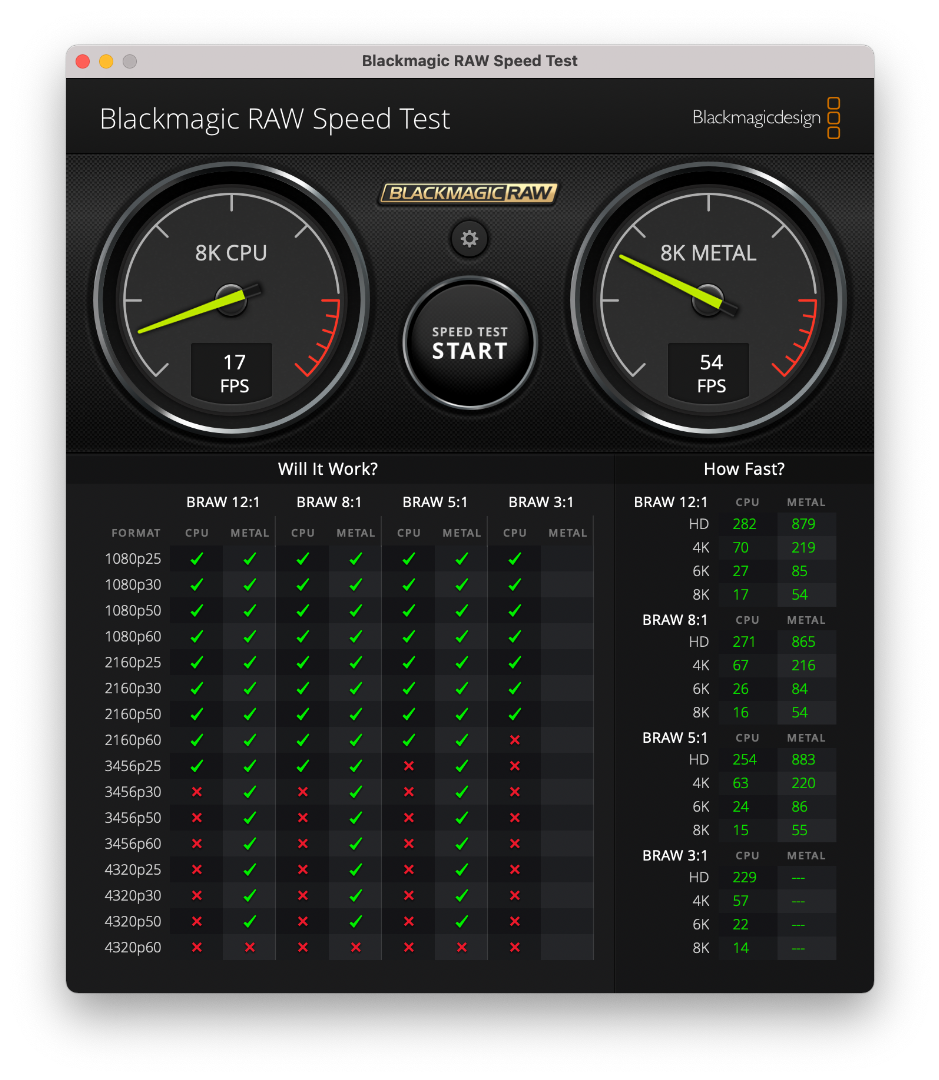The height and width of the screenshot is (1080, 939).
Task: Click the 8K METAL gauge dial
Action: pyautogui.click(x=708, y=300)
